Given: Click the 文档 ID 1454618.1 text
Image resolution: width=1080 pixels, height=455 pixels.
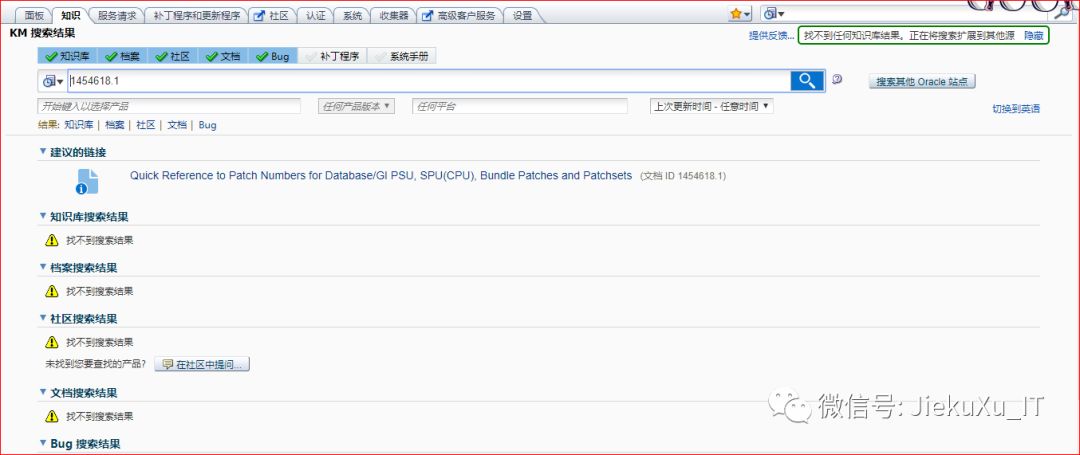Looking at the screenshot, I should point(683,176).
